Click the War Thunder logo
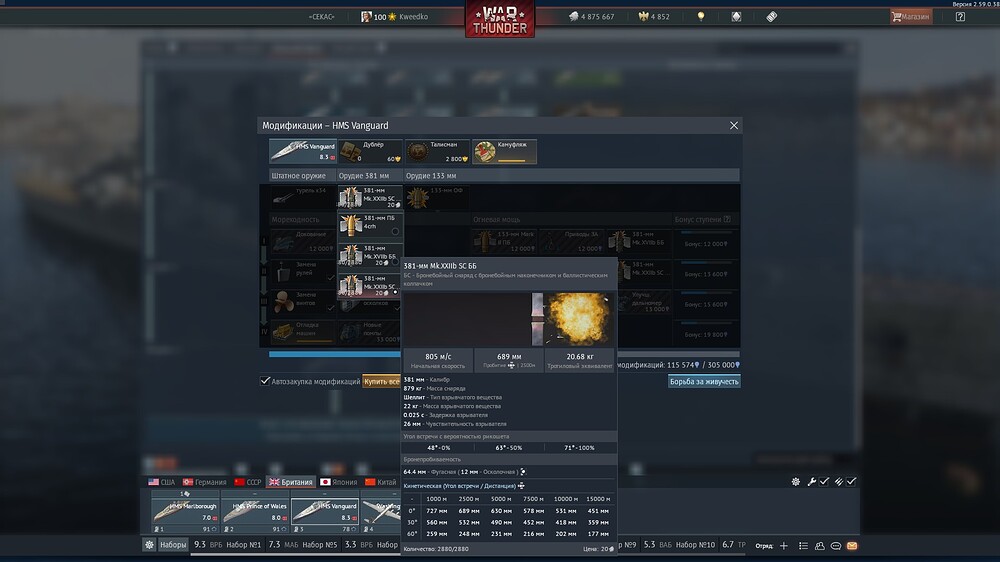Viewport: 1000px width, 562px height. pos(500,18)
